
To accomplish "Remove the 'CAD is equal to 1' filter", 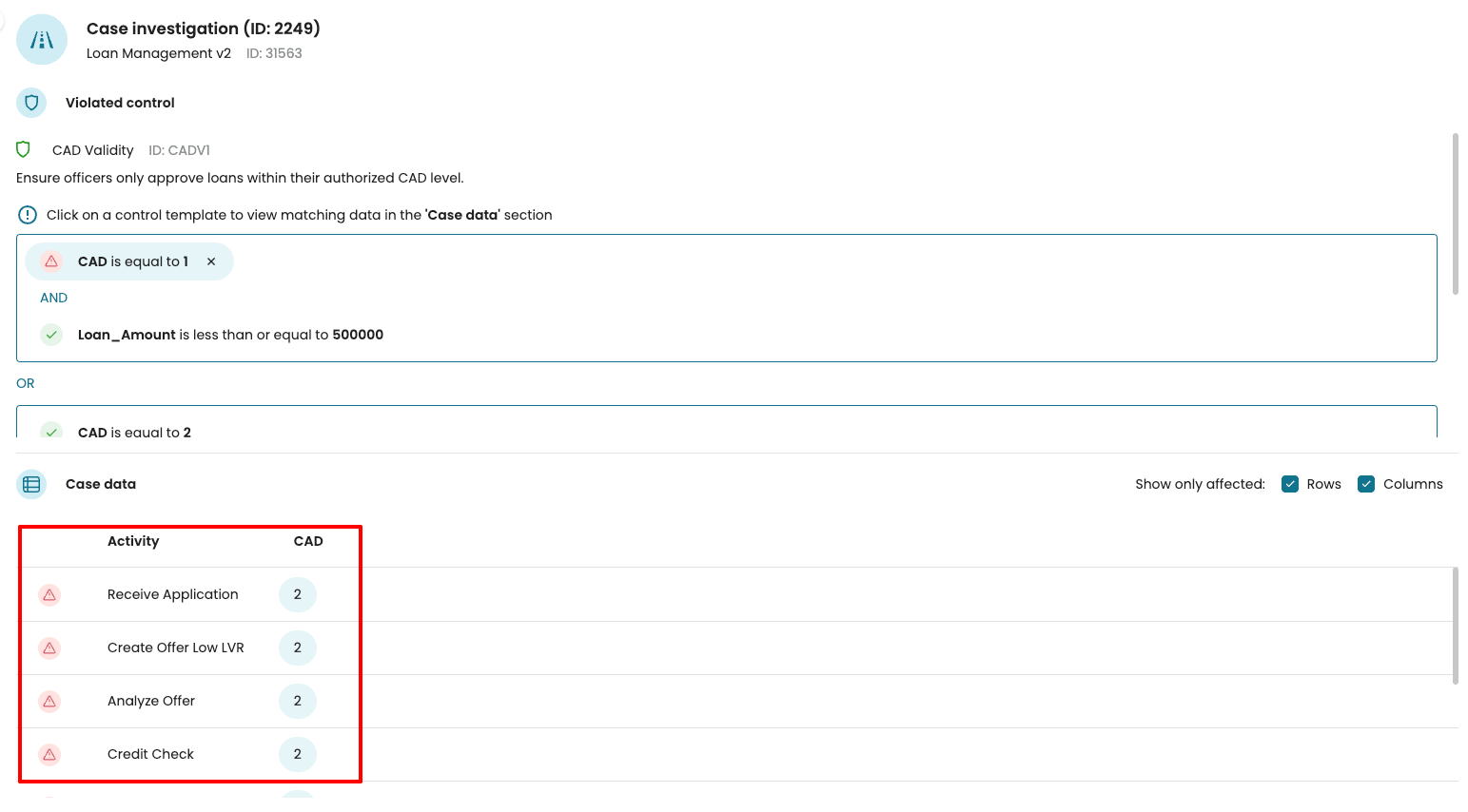I will [x=211, y=261].
